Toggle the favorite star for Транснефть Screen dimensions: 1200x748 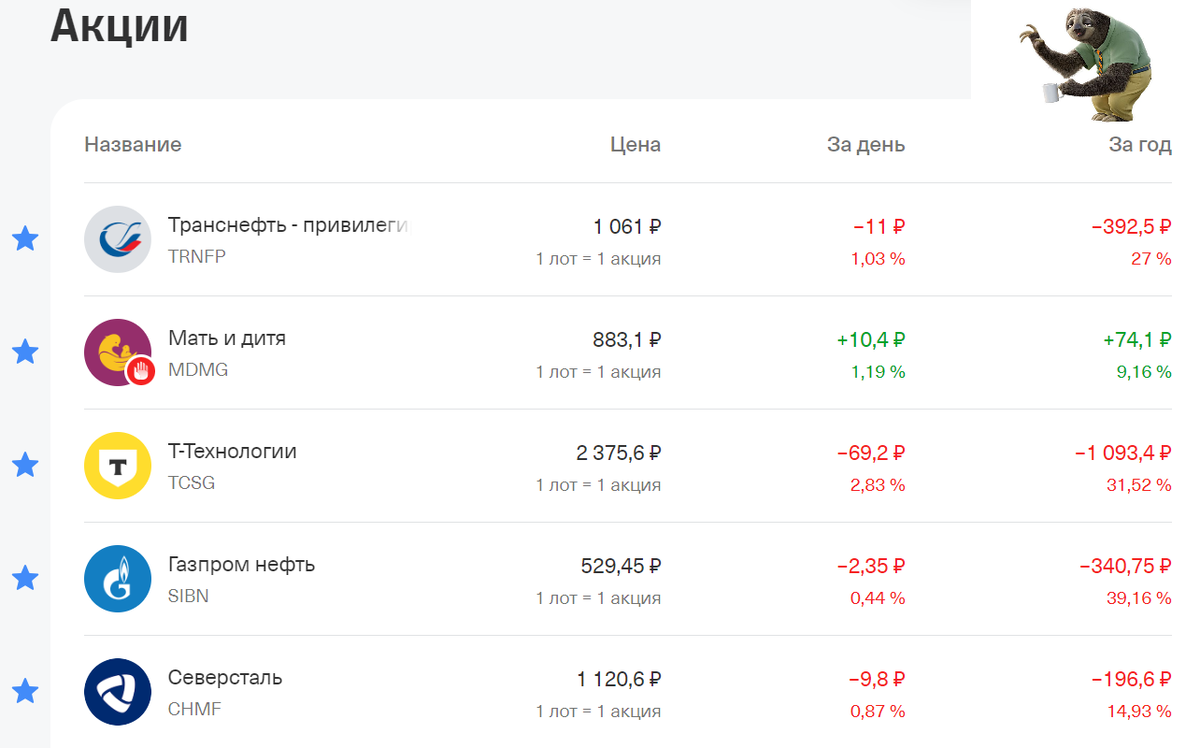tap(24, 239)
